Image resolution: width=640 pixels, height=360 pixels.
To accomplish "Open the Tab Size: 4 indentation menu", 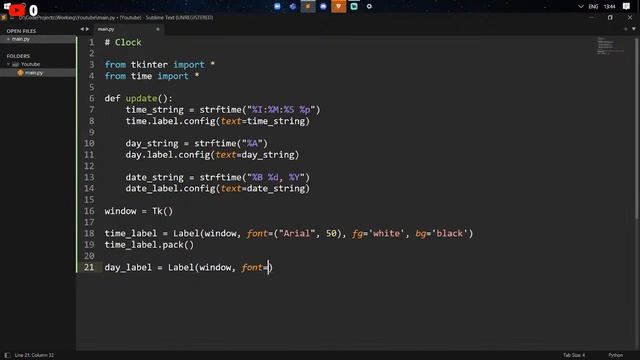I will click(x=574, y=355).
